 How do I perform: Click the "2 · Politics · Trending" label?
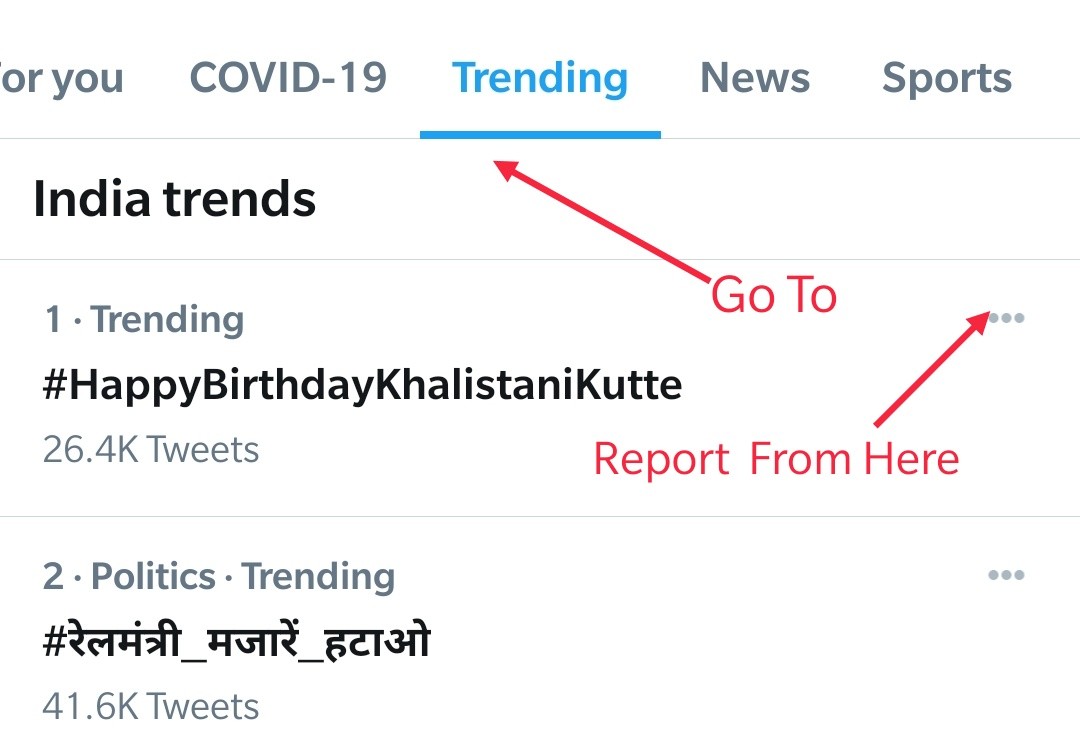(219, 577)
